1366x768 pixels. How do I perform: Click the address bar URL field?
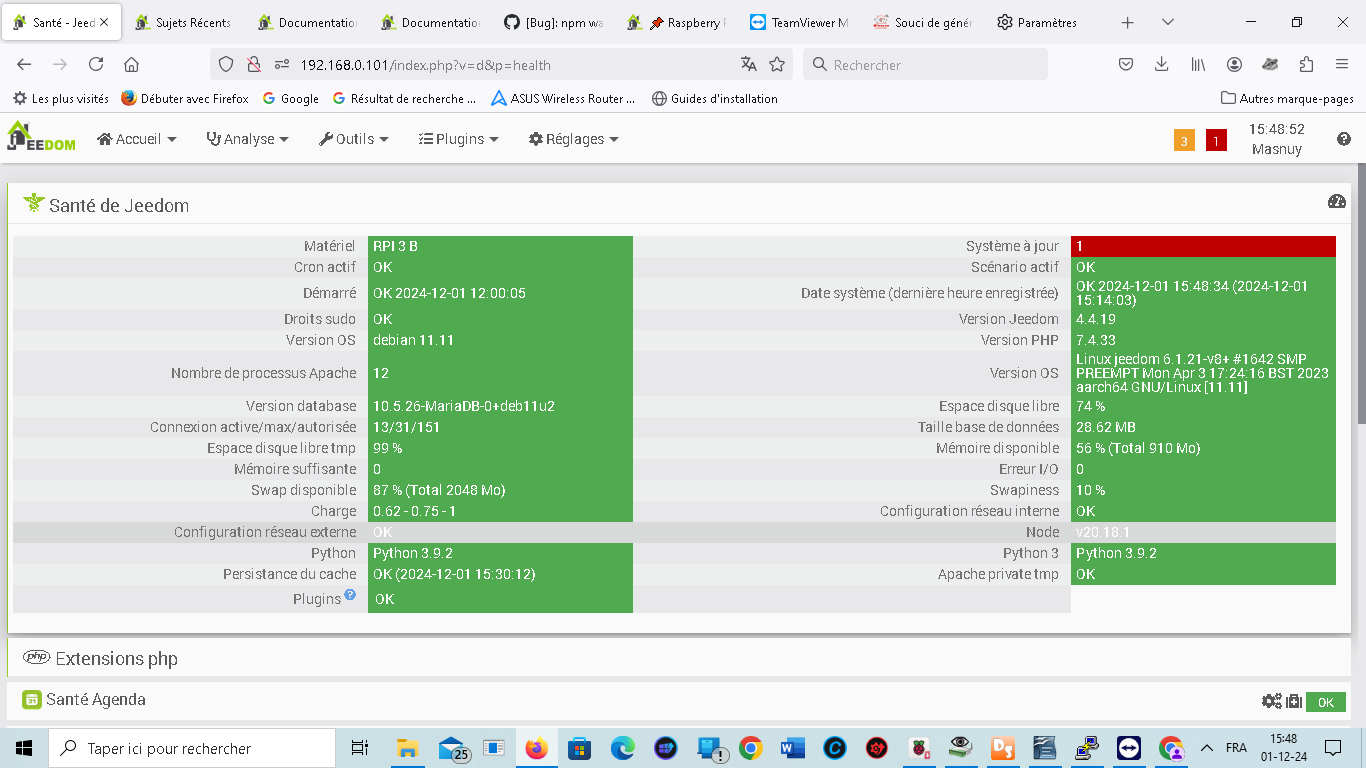[500, 65]
